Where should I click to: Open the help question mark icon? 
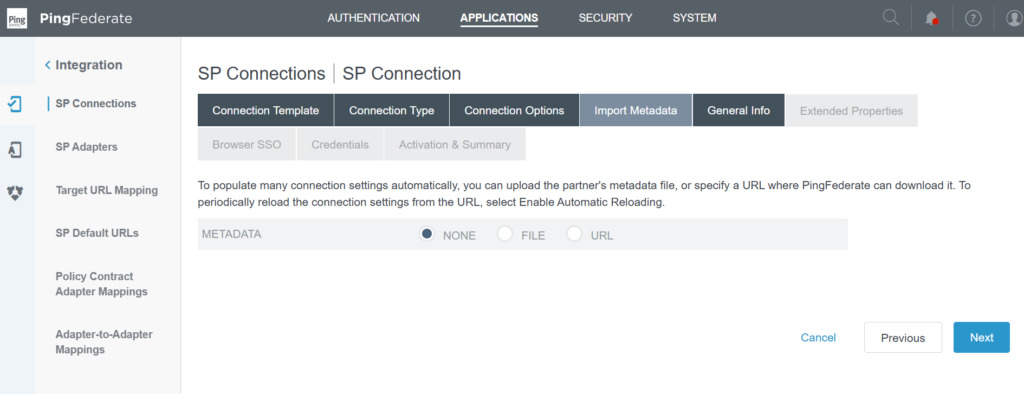[973, 18]
